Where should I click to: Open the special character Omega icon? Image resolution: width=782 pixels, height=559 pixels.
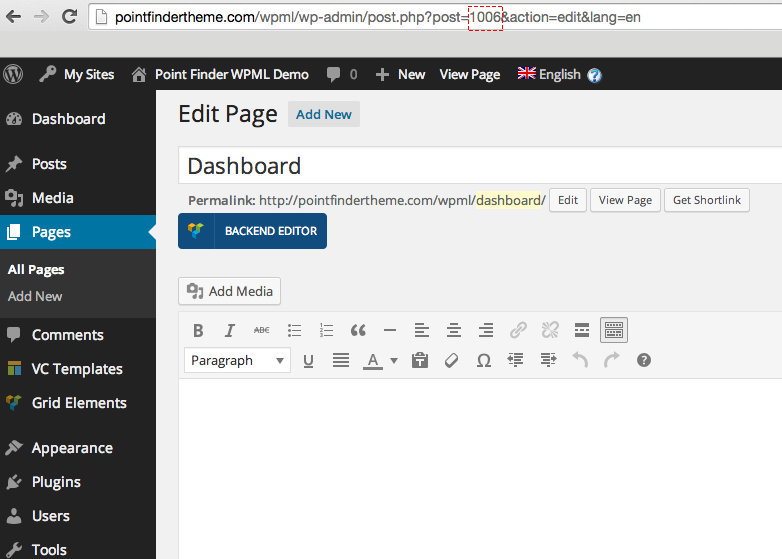tap(484, 360)
